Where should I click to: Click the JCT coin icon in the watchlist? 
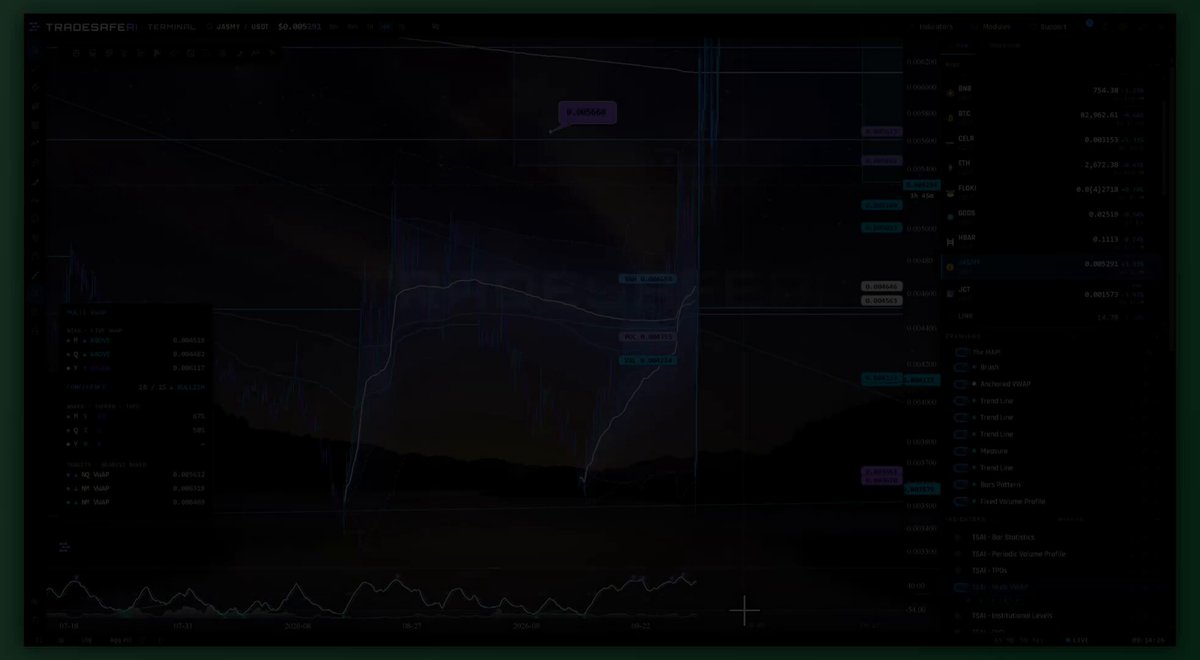(x=950, y=292)
